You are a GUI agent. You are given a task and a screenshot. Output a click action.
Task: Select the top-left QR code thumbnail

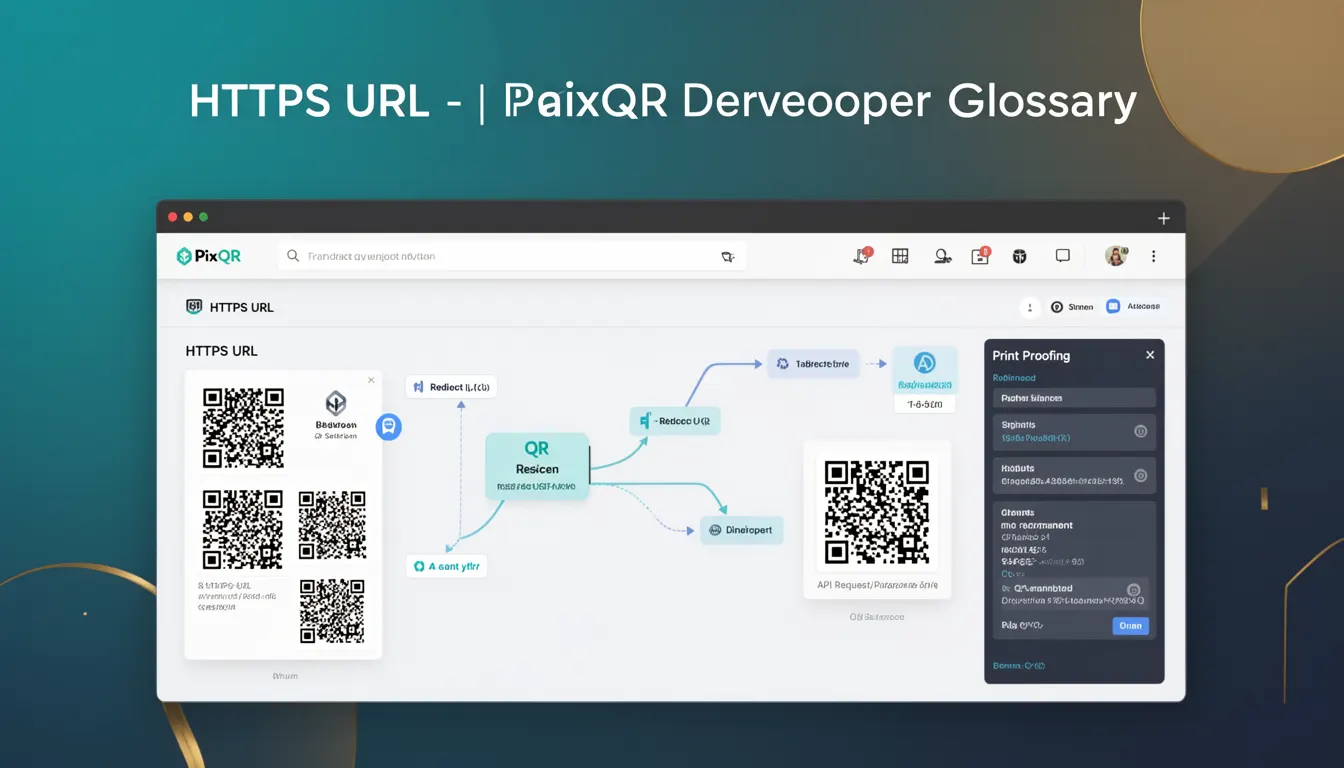pyautogui.click(x=243, y=428)
